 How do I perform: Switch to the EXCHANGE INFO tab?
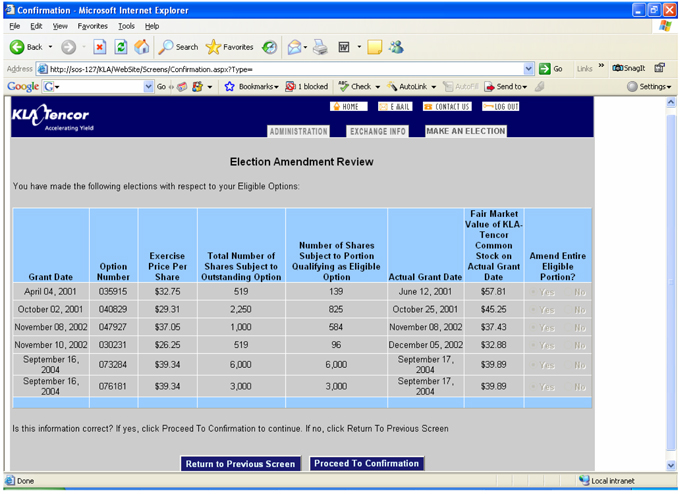pyautogui.click(x=377, y=131)
